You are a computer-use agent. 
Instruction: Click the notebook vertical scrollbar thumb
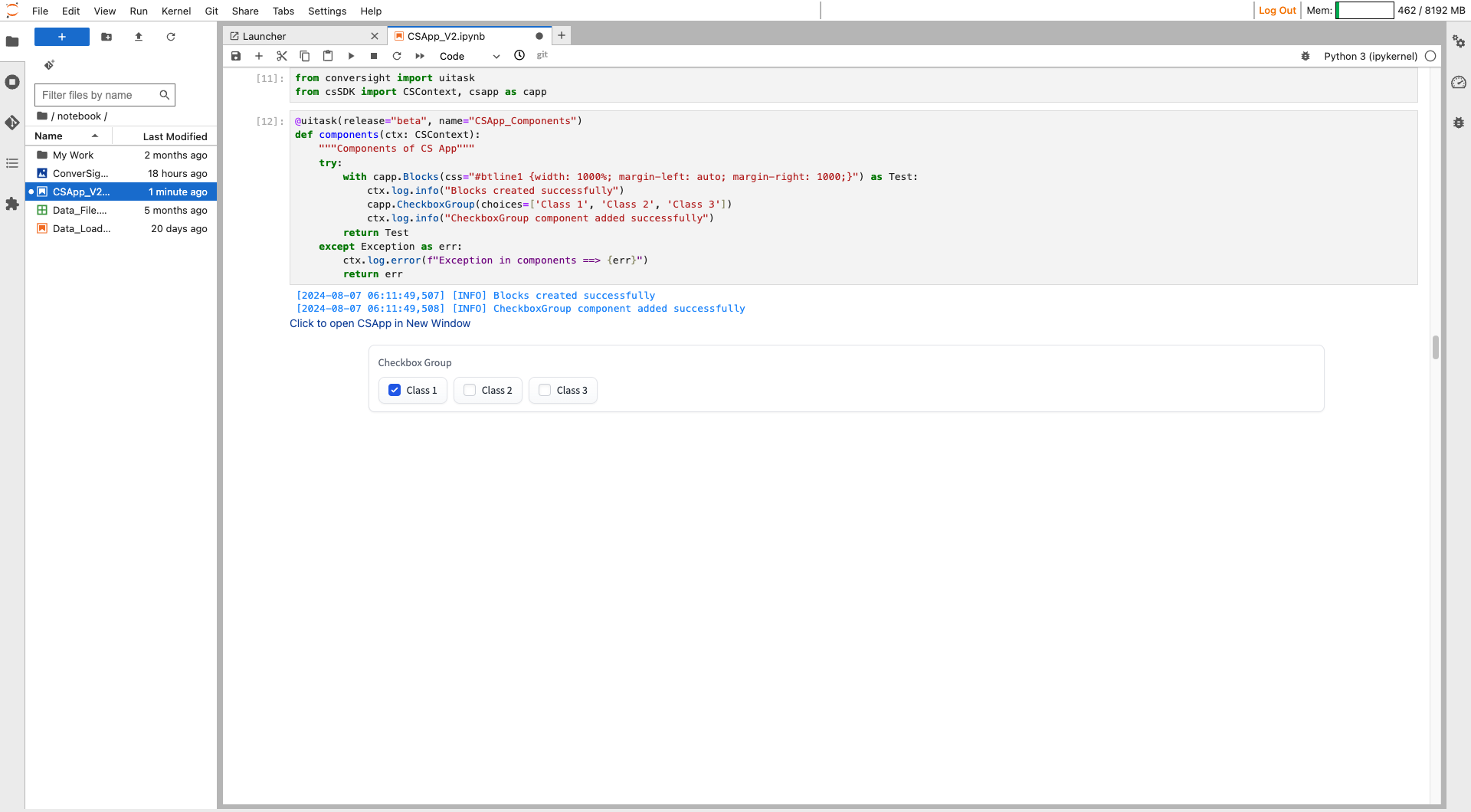(1436, 347)
